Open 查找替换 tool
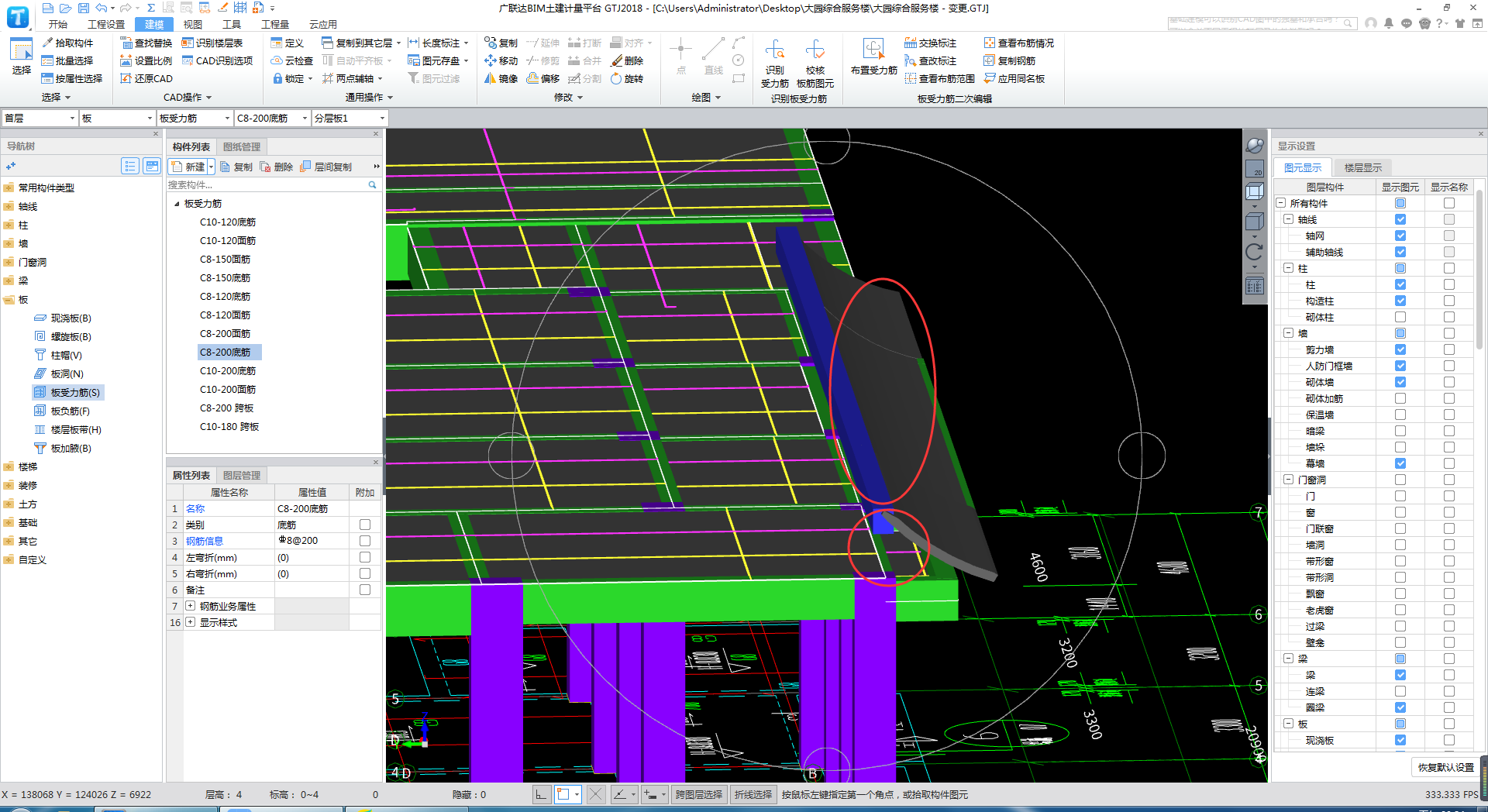 146,43
